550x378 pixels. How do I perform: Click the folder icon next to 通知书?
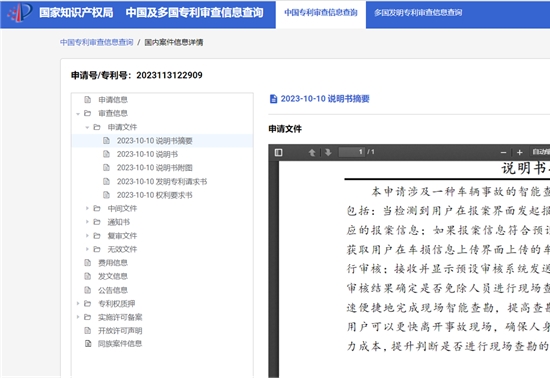[x=97, y=222]
